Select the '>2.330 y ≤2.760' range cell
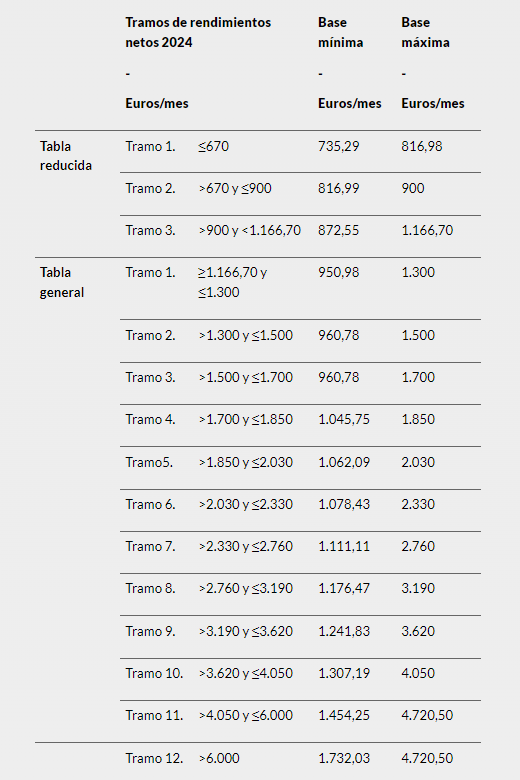The image size is (520, 780). pyautogui.click(x=246, y=546)
